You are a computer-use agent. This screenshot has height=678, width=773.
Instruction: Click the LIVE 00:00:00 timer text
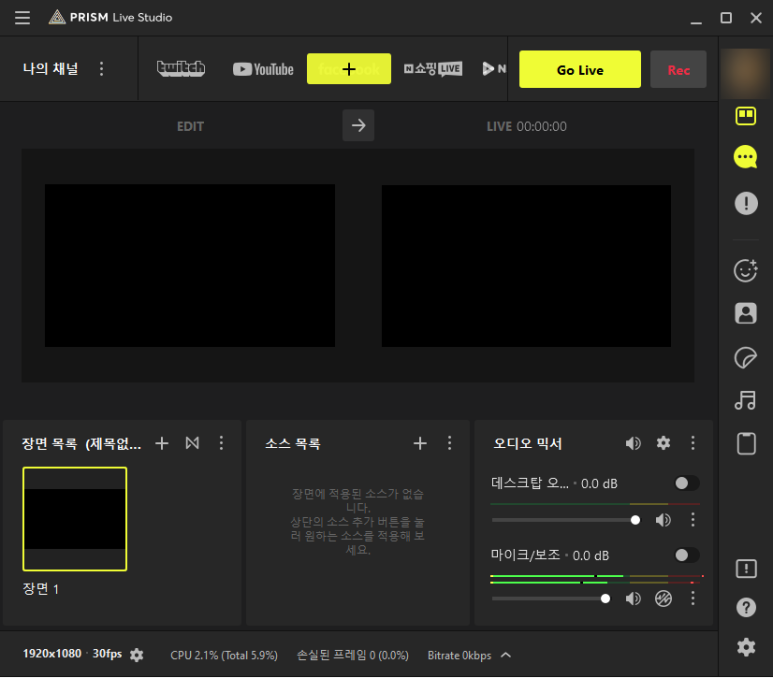(x=527, y=127)
